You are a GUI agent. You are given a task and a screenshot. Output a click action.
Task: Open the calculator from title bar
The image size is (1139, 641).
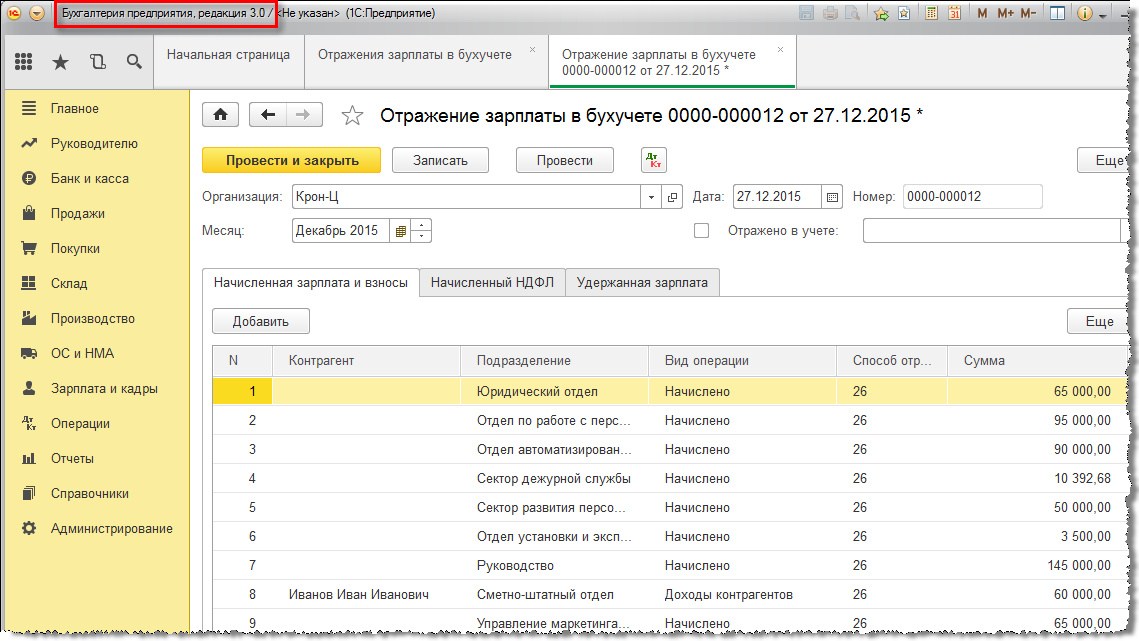(x=931, y=14)
